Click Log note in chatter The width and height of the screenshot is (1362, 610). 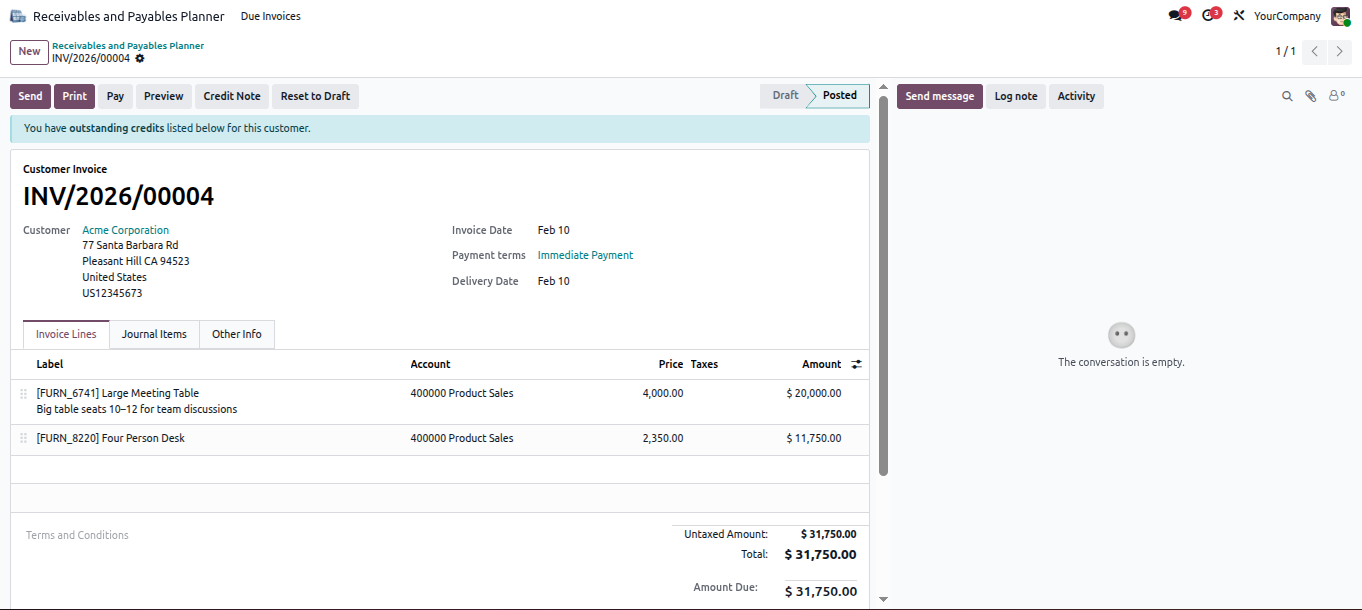tap(1016, 96)
